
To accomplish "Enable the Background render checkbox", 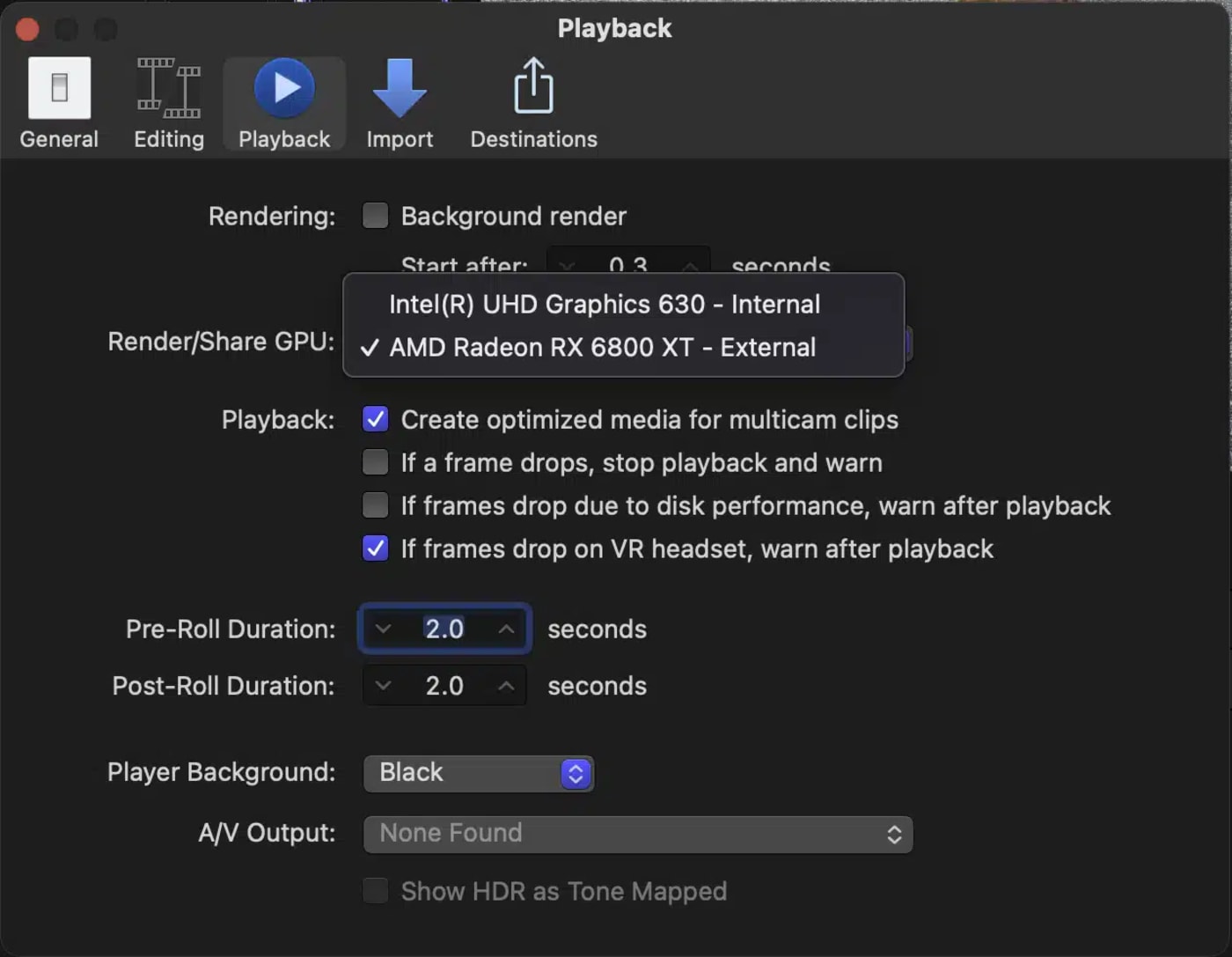I will tap(376, 216).
